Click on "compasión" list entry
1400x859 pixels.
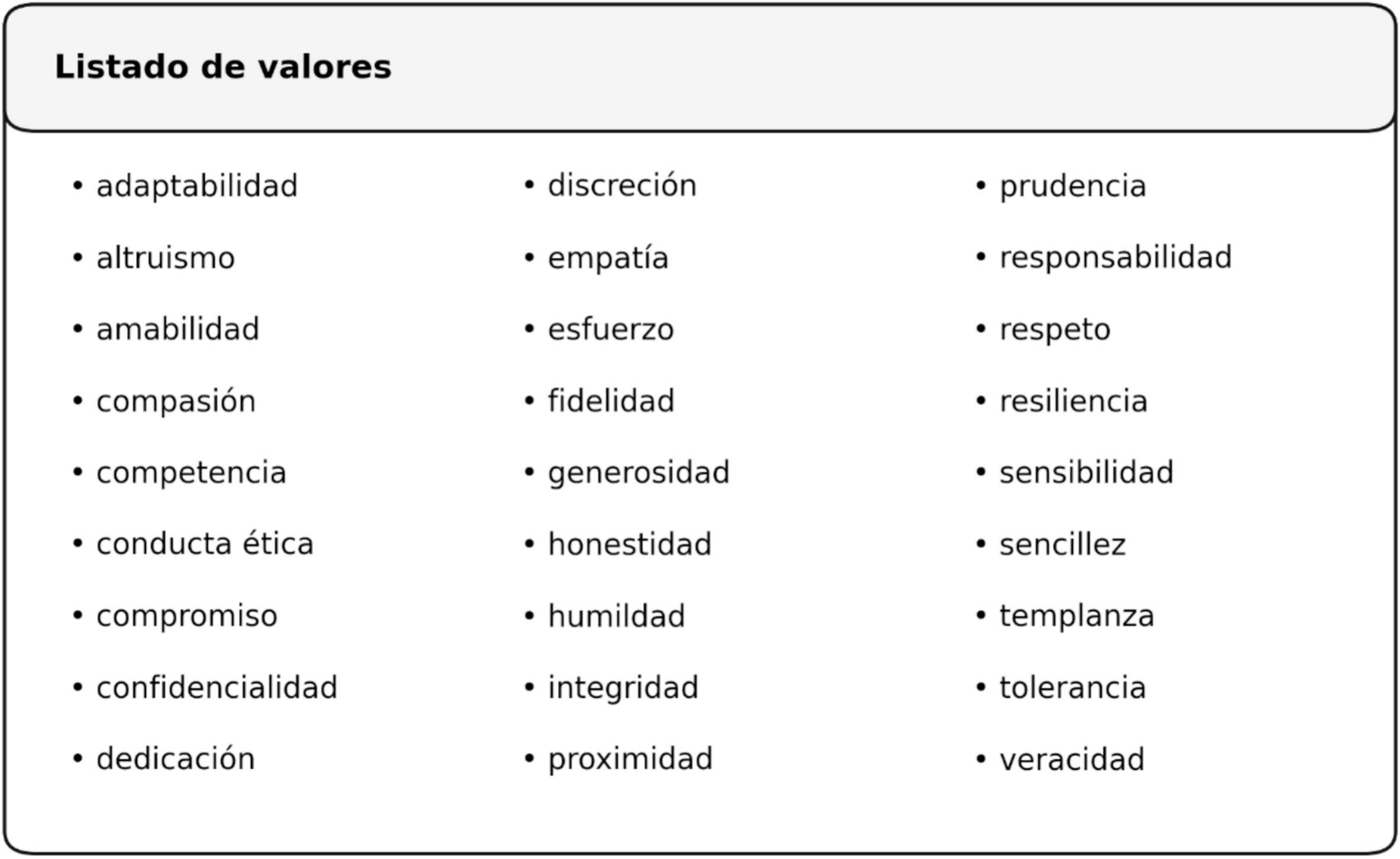tap(176, 401)
